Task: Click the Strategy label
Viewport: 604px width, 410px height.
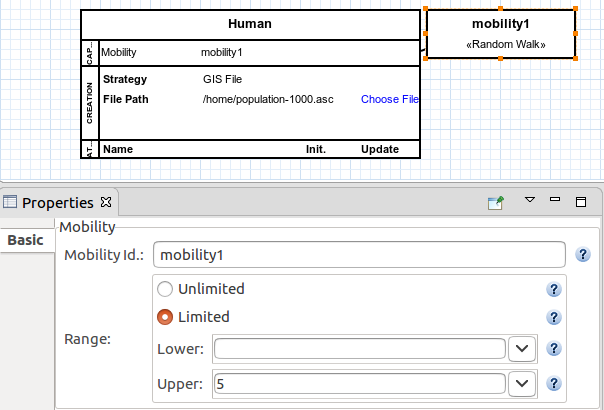Action: [125, 79]
